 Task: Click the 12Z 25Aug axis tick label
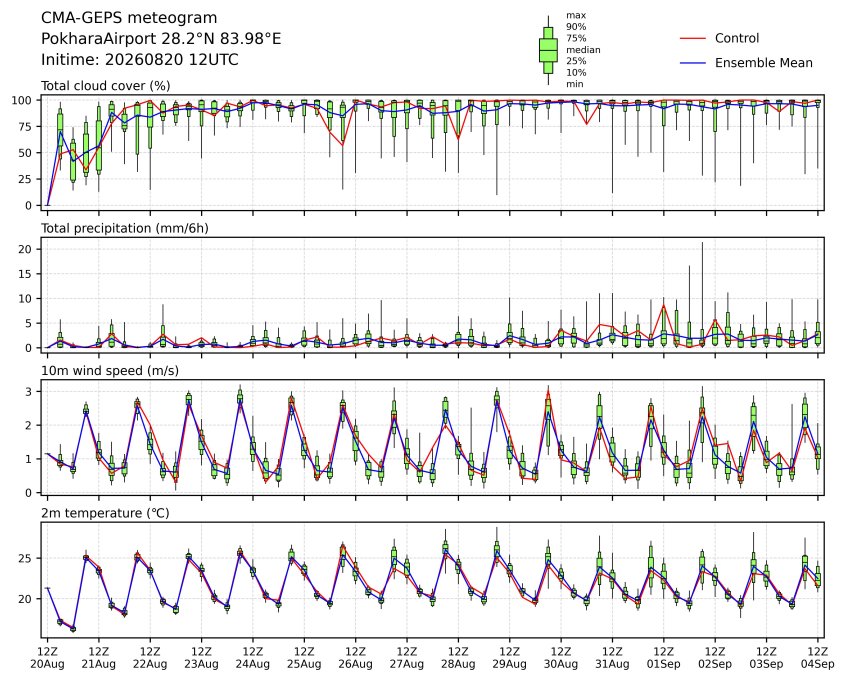[x=304, y=658]
